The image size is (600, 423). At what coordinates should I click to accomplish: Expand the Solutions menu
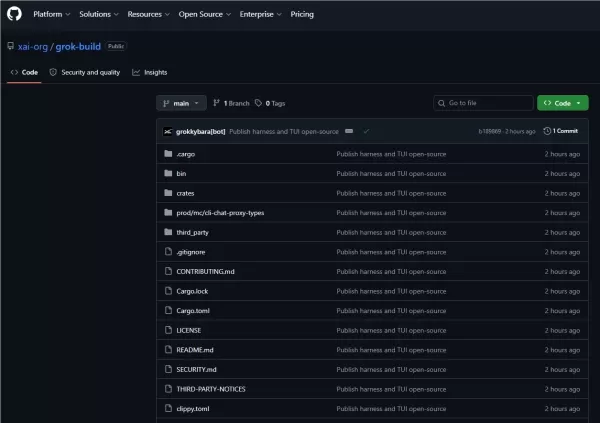click(x=99, y=14)
